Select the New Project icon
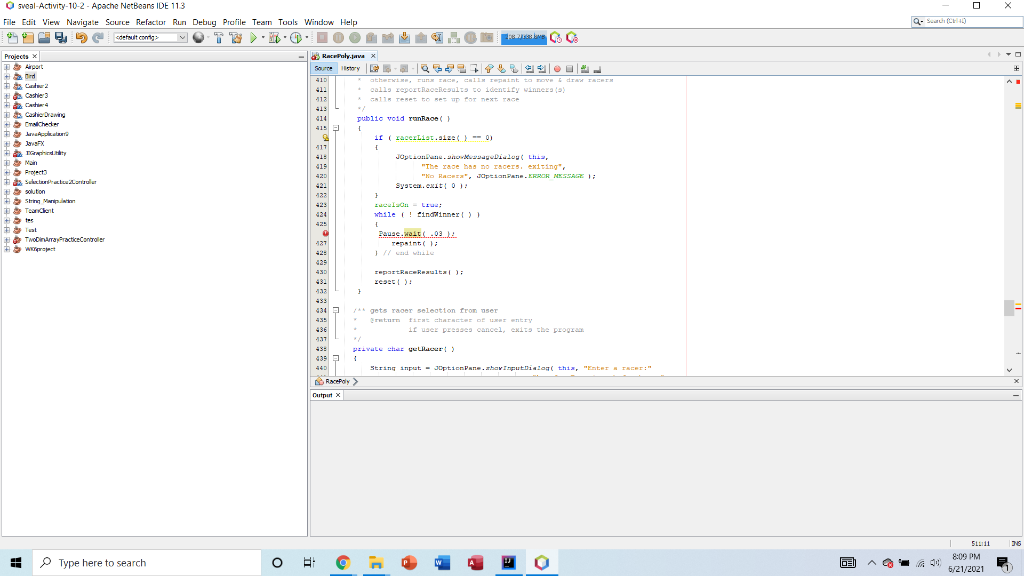Screen dimensions: 1024x576 click(27, 38)
